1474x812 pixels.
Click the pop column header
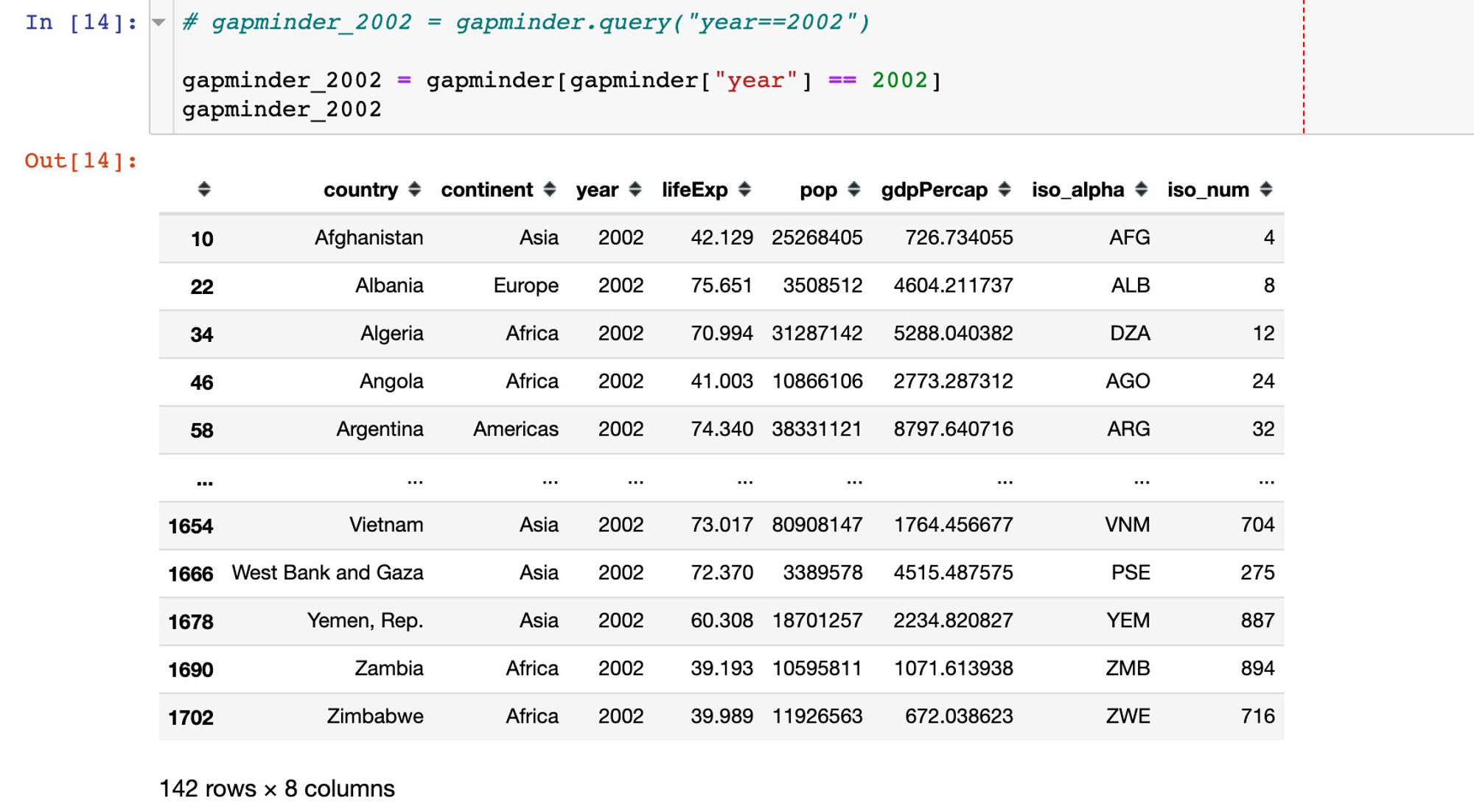(818, 191)
